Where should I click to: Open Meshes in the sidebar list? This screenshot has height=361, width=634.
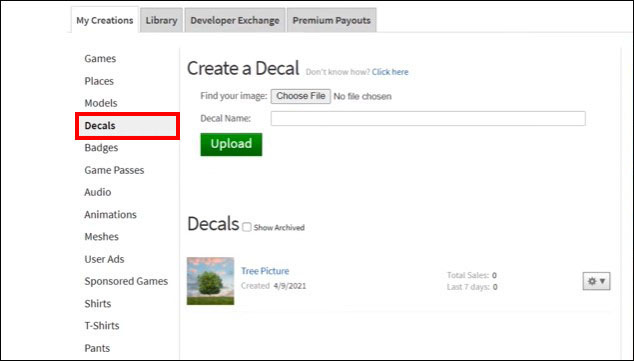click(x=101, y=237)
